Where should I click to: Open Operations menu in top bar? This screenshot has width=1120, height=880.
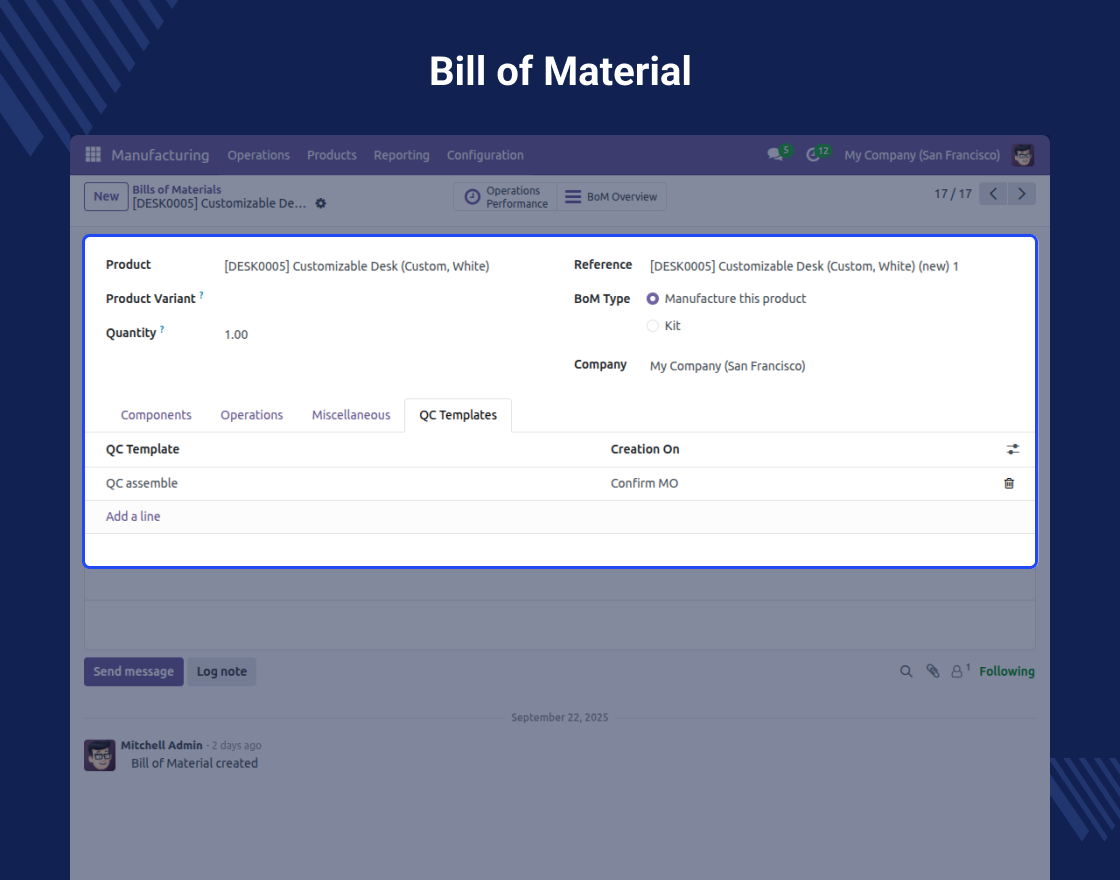click(259, 155)
